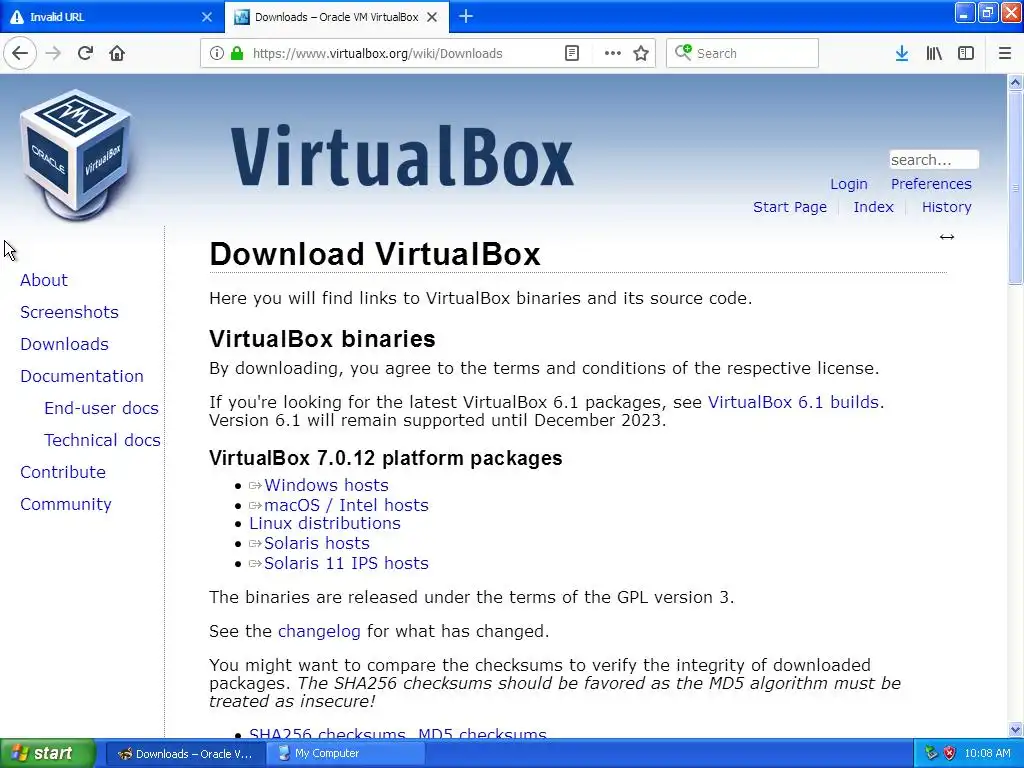View the page History link
Image resolution: width=1024 pixels, height=768 pixels.
pyautogui.click(x=947, y=207)
